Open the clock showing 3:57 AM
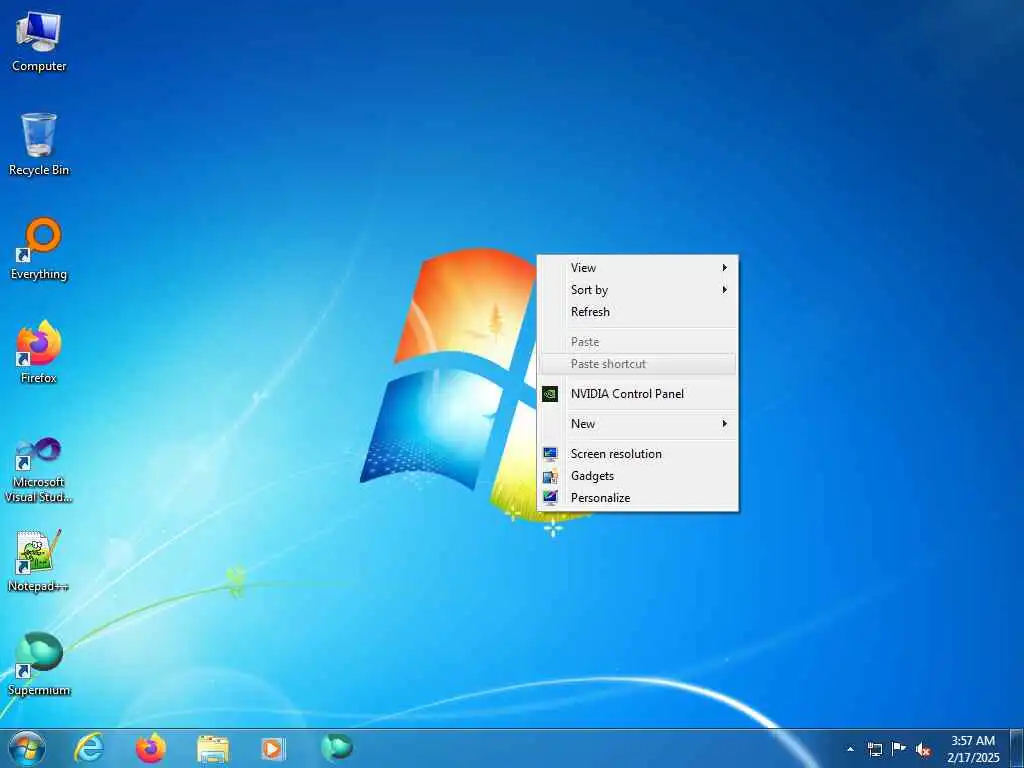This screenshot has width=1024, height=768. [x=973, y=749]
